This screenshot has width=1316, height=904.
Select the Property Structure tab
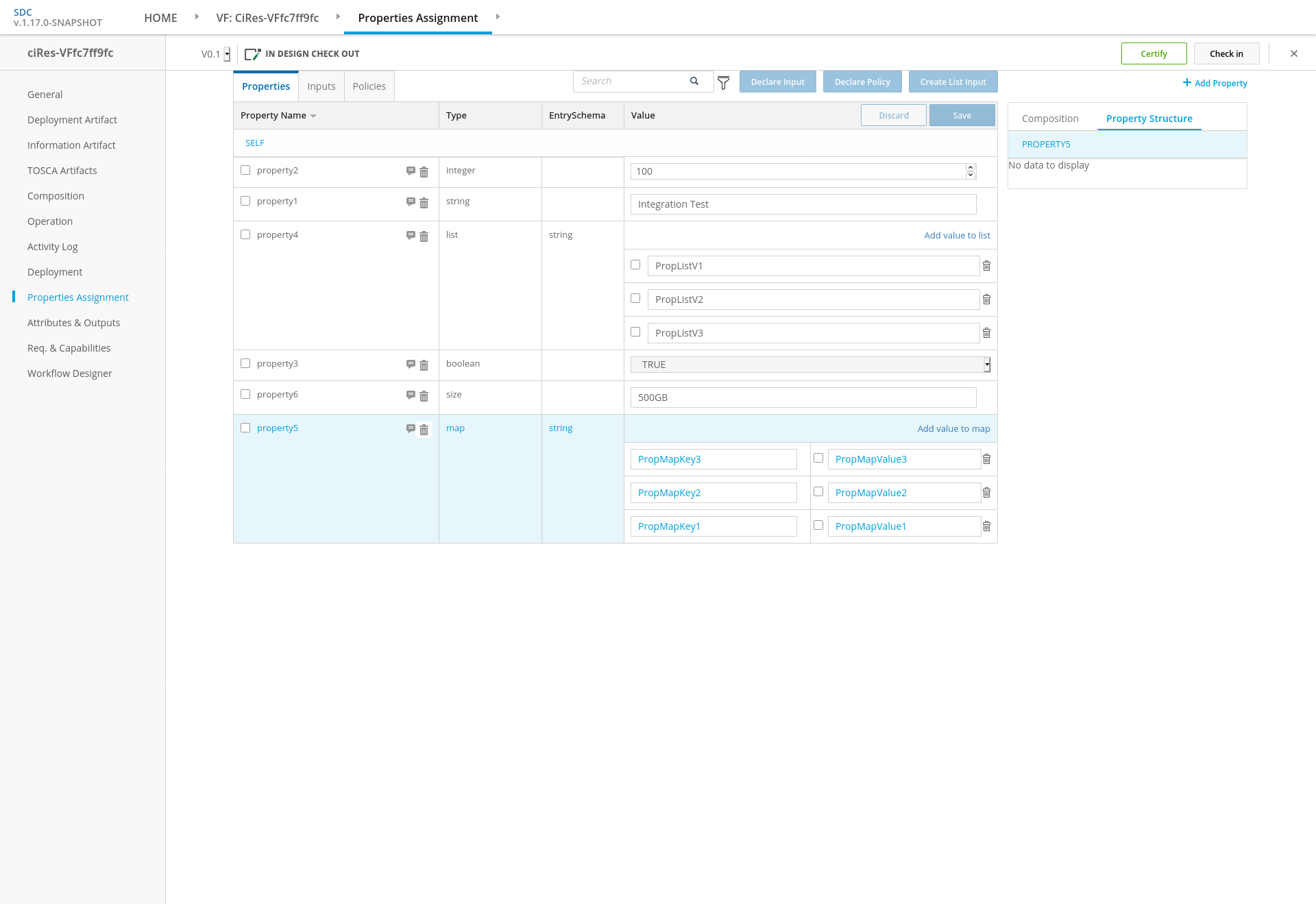coord(1149,119)
